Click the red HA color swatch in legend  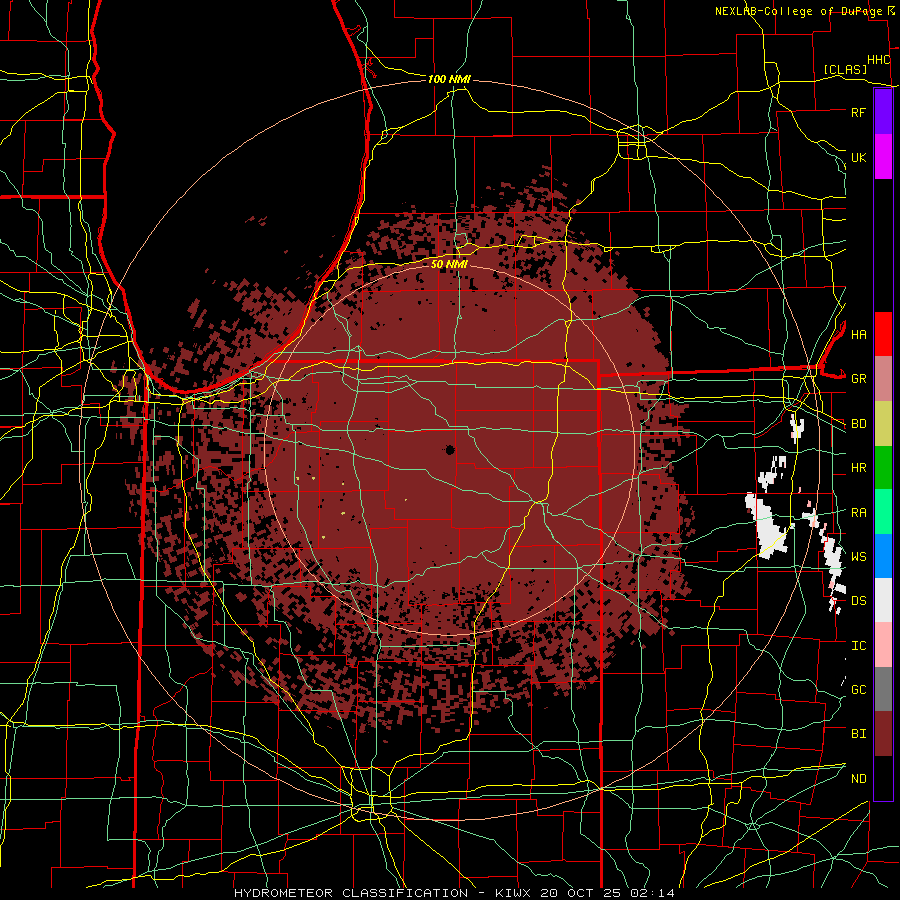tap(883, 334)
